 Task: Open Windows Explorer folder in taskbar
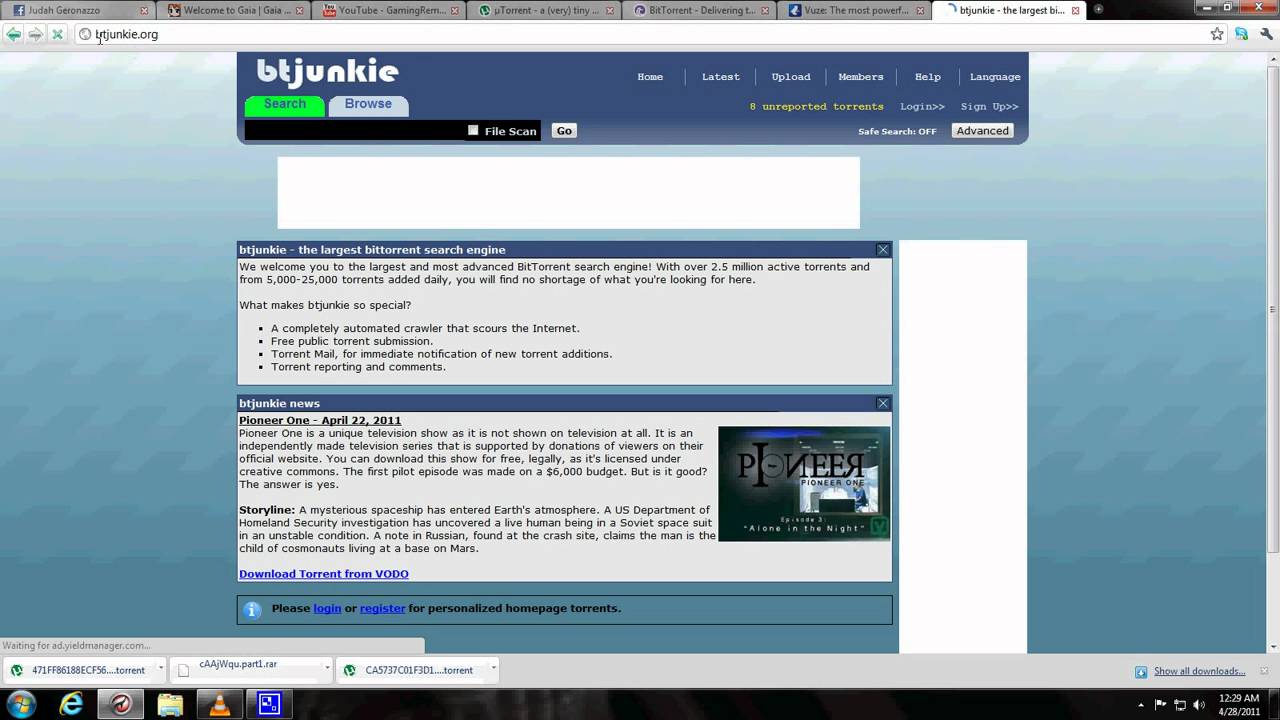[x=170, y=704]
